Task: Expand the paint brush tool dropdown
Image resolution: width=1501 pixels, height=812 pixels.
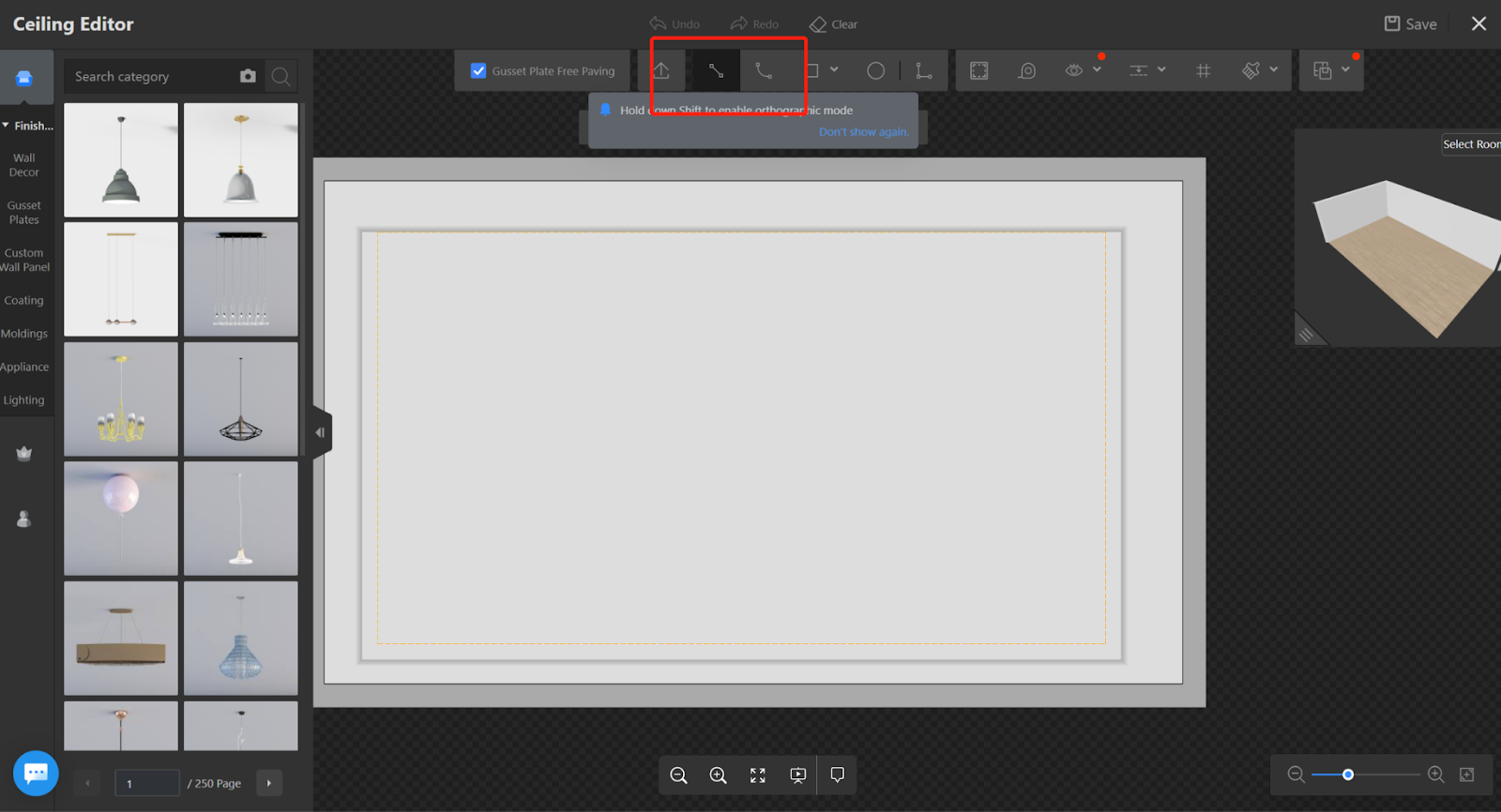Action: pos(1273,70)
